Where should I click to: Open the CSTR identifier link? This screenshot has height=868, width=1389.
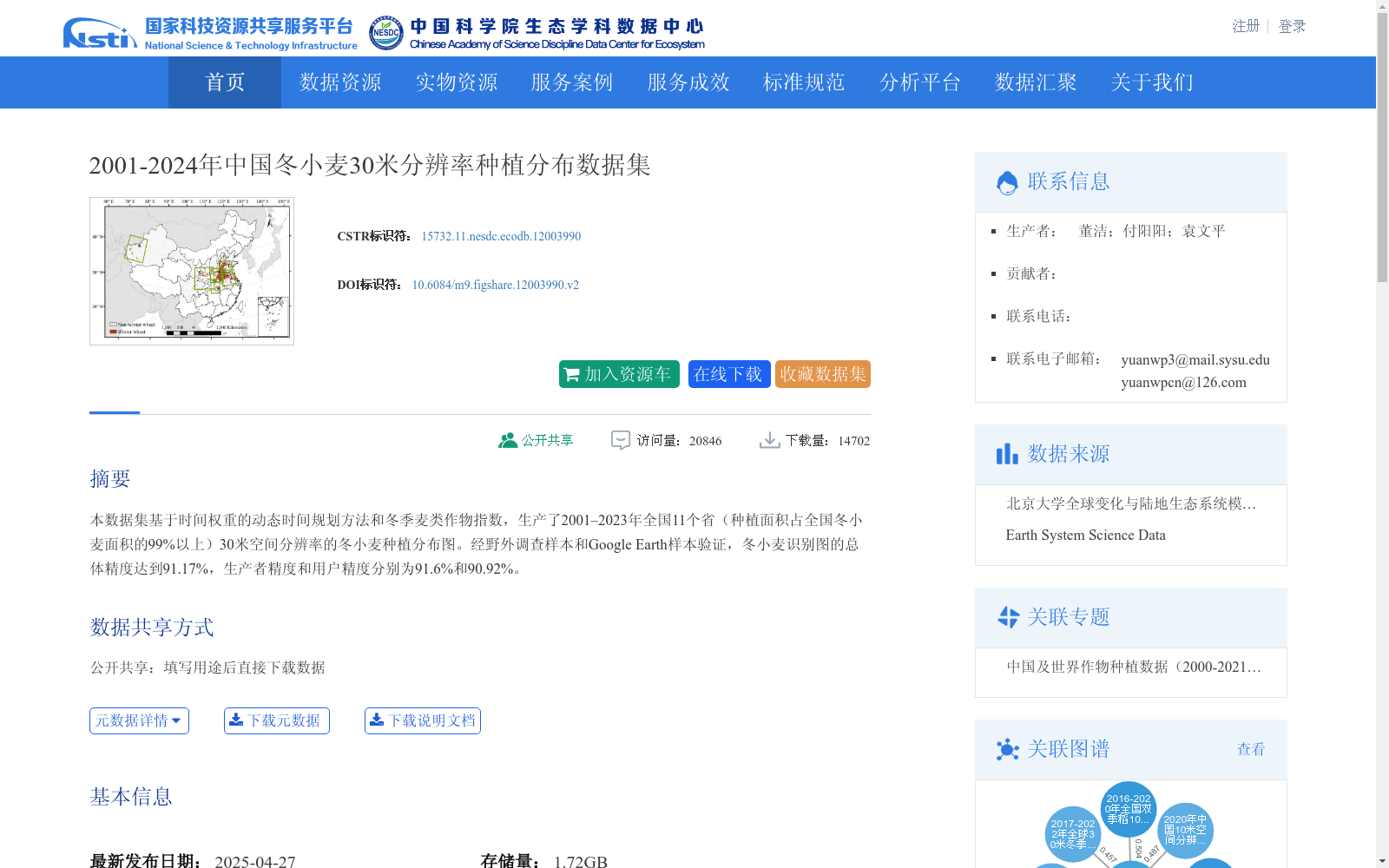tap(501, 236)
